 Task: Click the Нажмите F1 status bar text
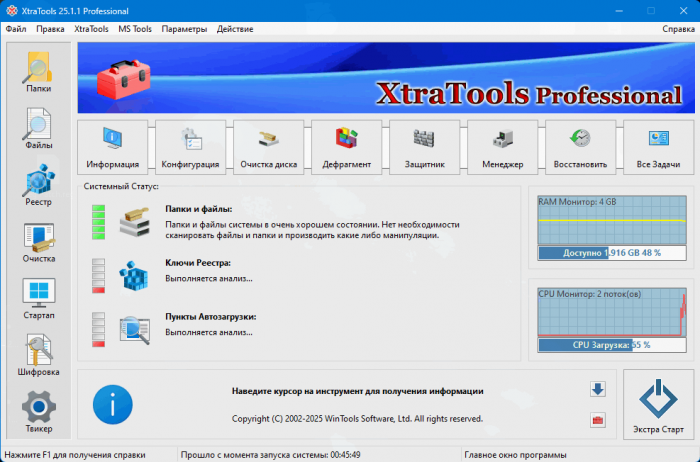75,455
